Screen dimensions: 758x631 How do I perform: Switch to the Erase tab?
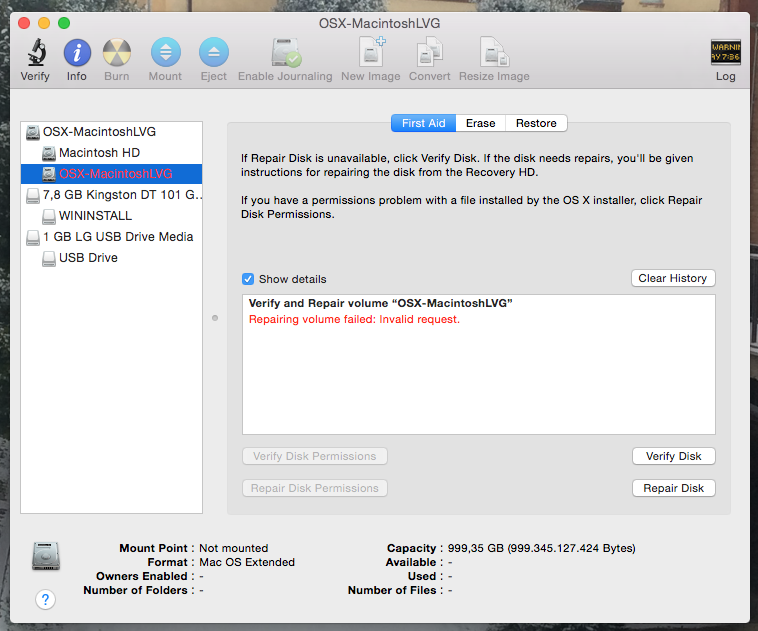pyautogui.click(x=481, y=123)
